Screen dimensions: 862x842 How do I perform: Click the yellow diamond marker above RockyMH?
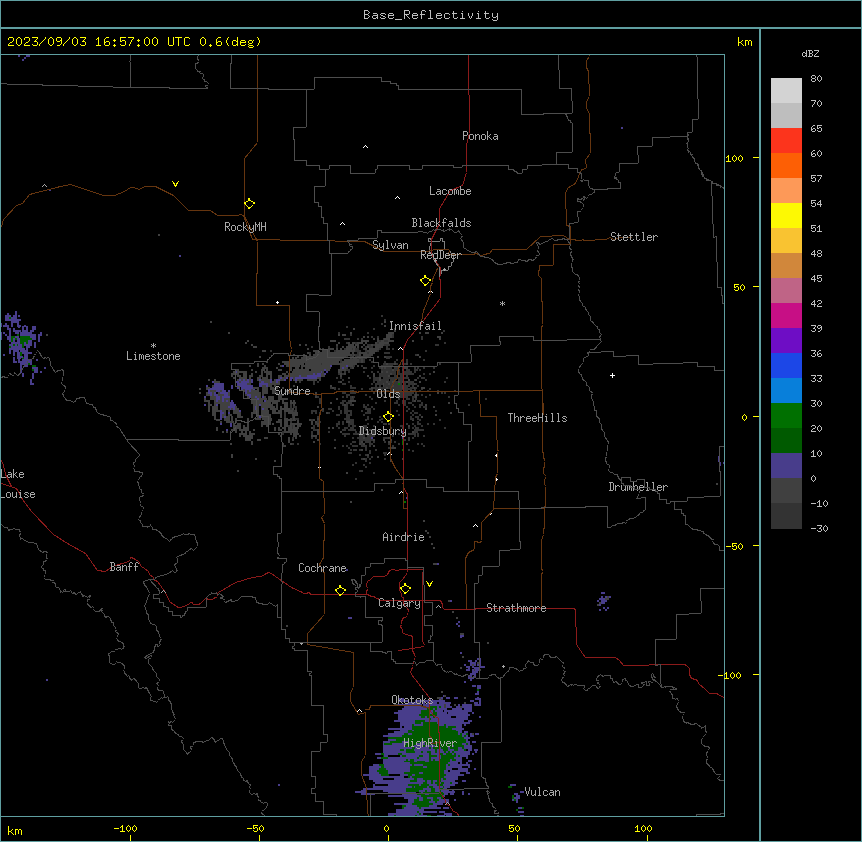coord(249,204)
